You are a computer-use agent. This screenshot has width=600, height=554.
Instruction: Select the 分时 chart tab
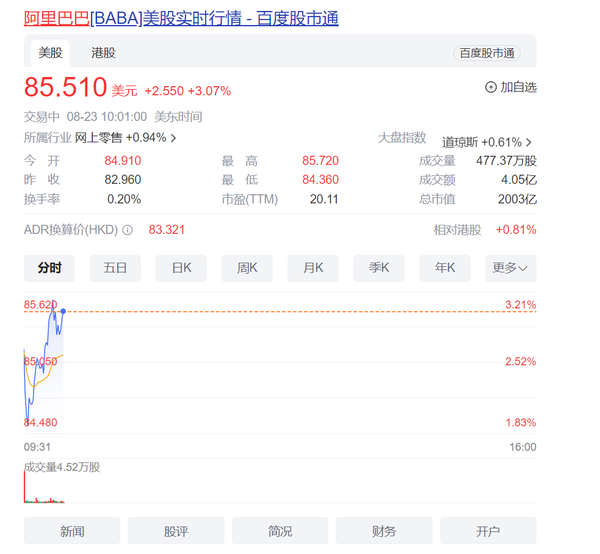pos(49,268)
